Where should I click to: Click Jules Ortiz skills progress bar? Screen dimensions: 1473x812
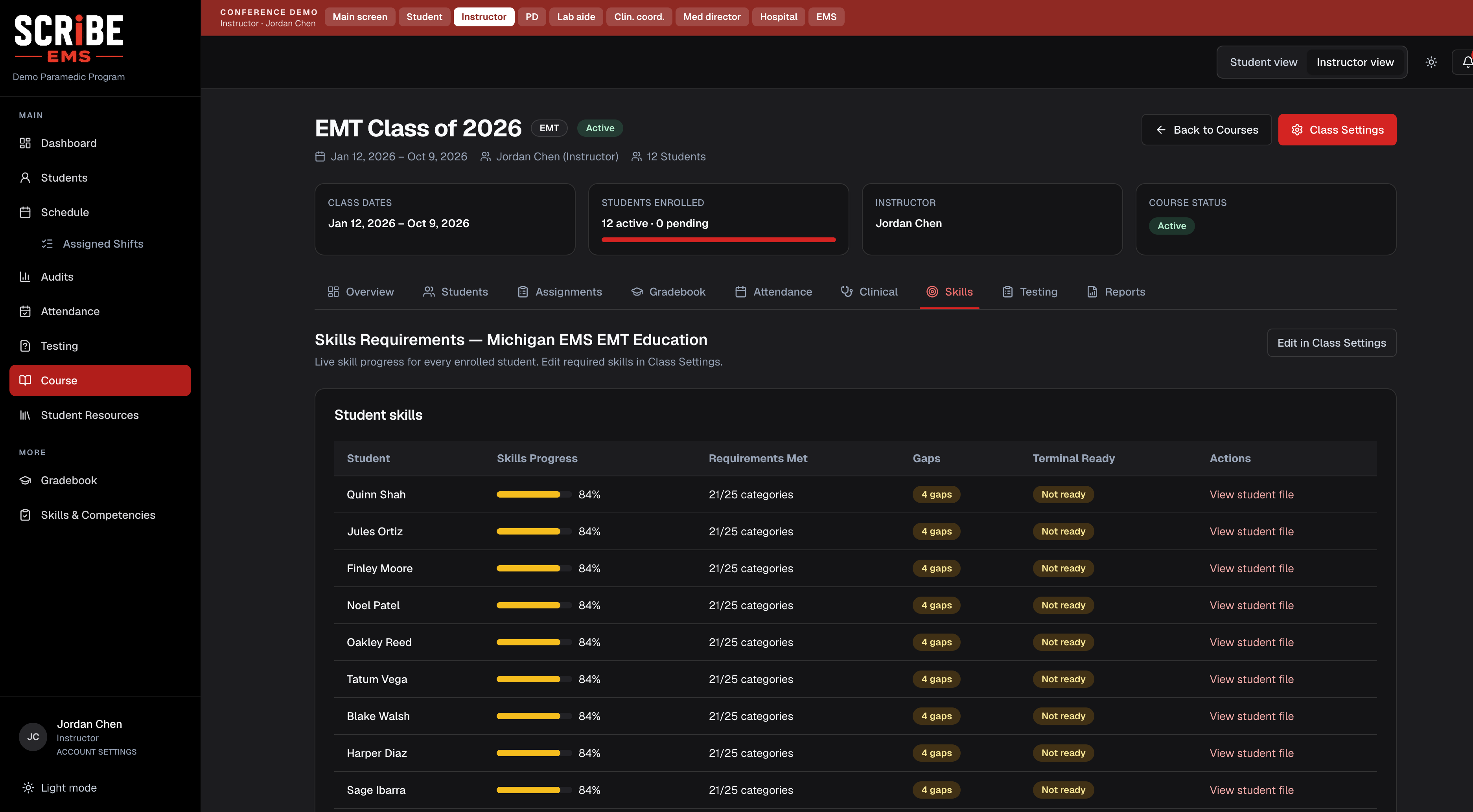click(534, 531)
